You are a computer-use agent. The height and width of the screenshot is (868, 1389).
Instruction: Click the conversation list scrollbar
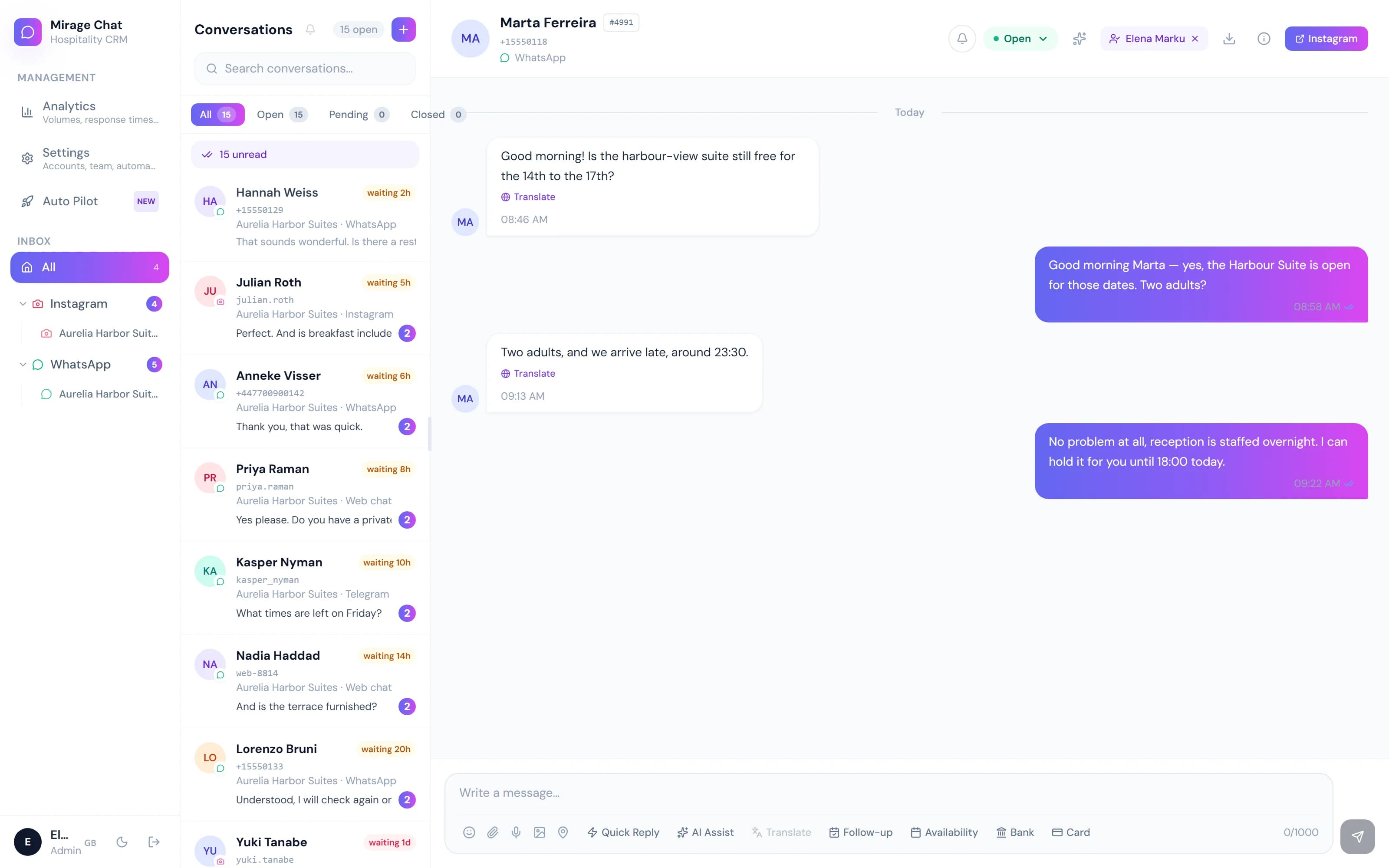coord(429,434)
